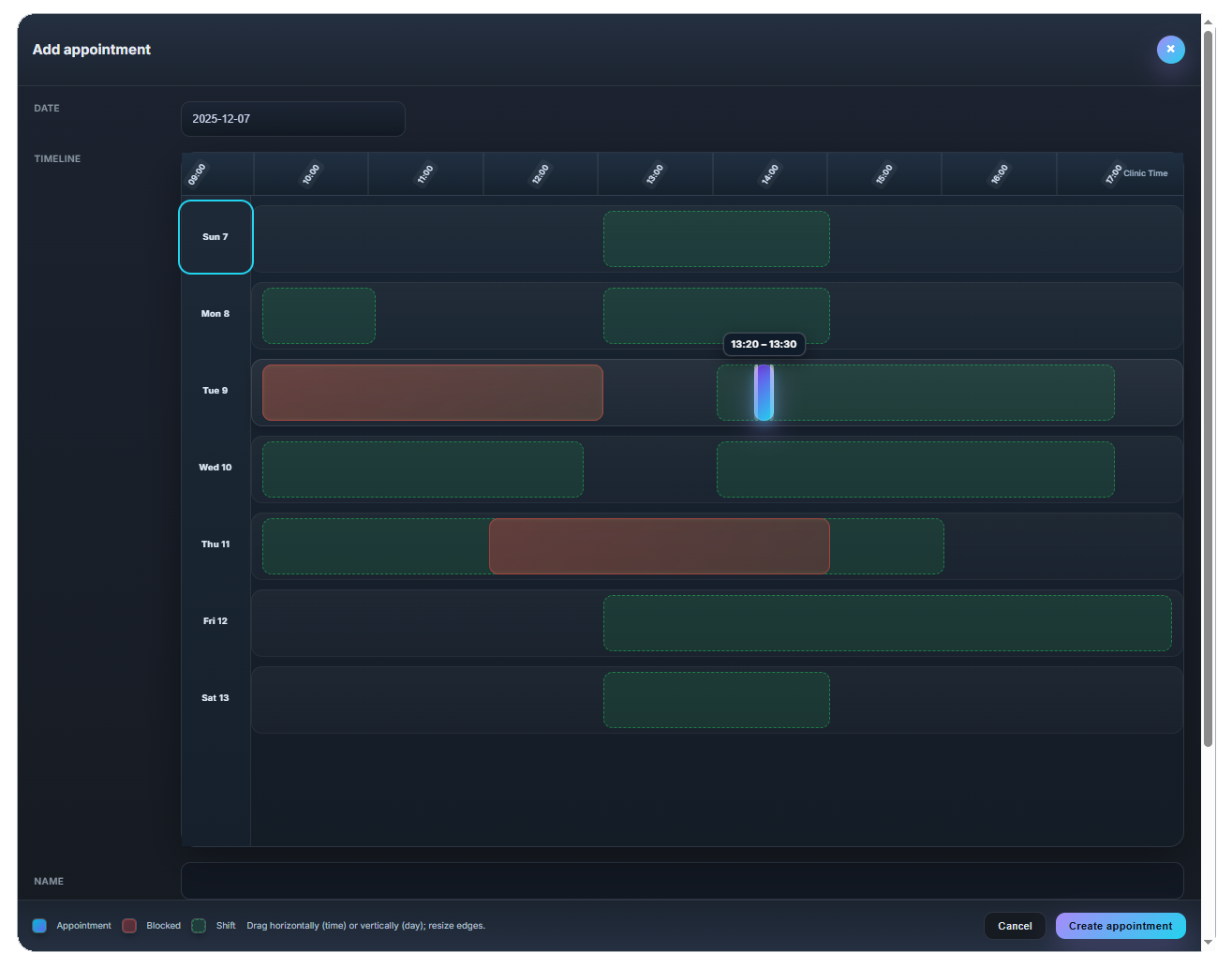This screenshot has height=968, width=1232.
Task: Select the blocked block on Thu 11
Action: pyautogui.click(x=659, y=546)
